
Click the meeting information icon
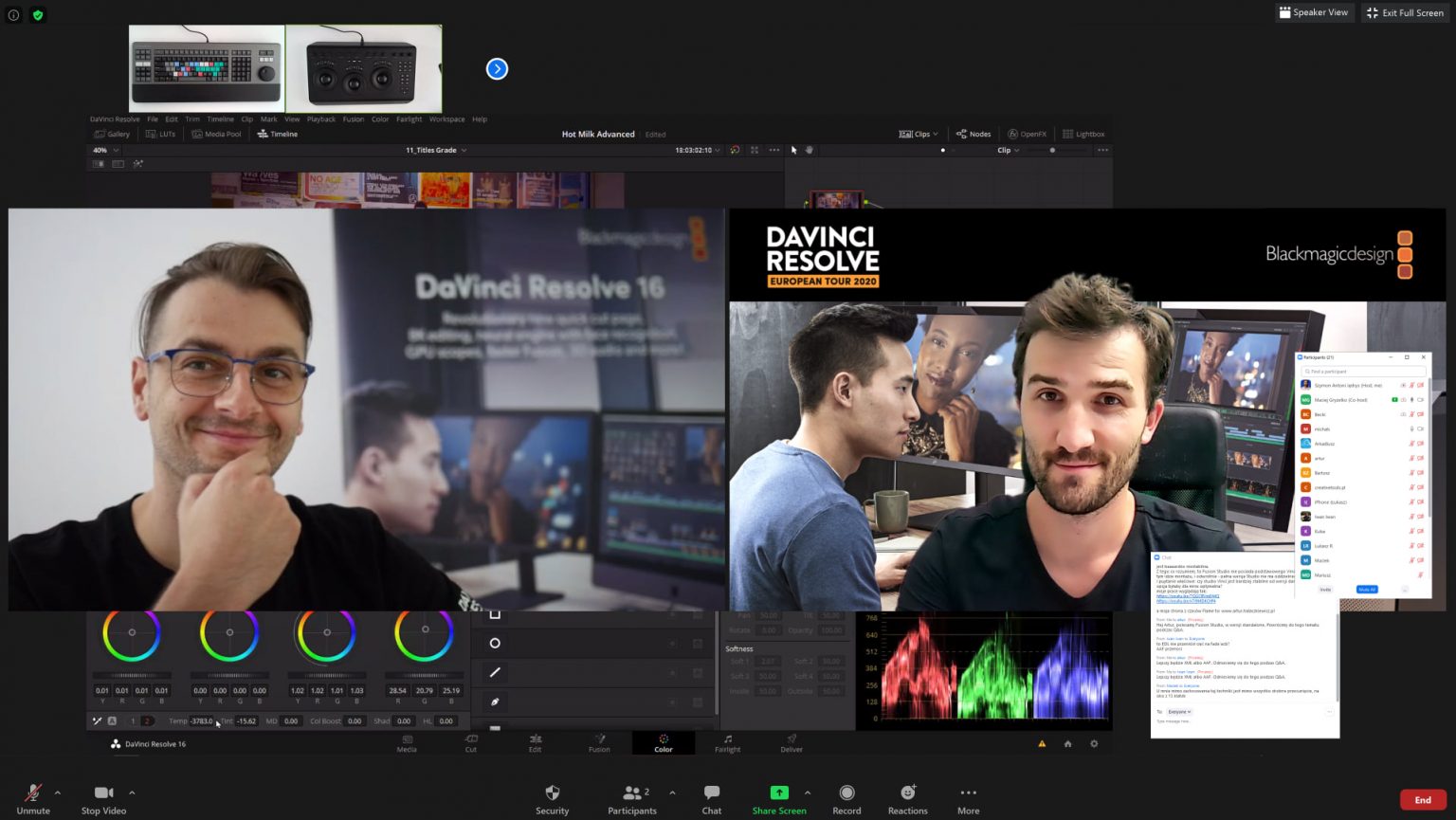click(13, 15)
